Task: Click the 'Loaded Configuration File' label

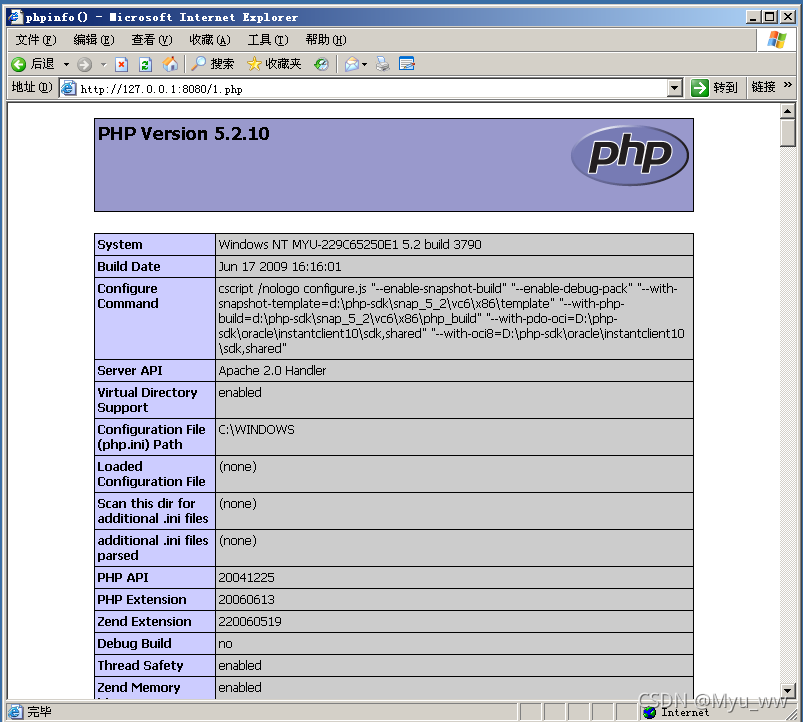Action: 152,474
